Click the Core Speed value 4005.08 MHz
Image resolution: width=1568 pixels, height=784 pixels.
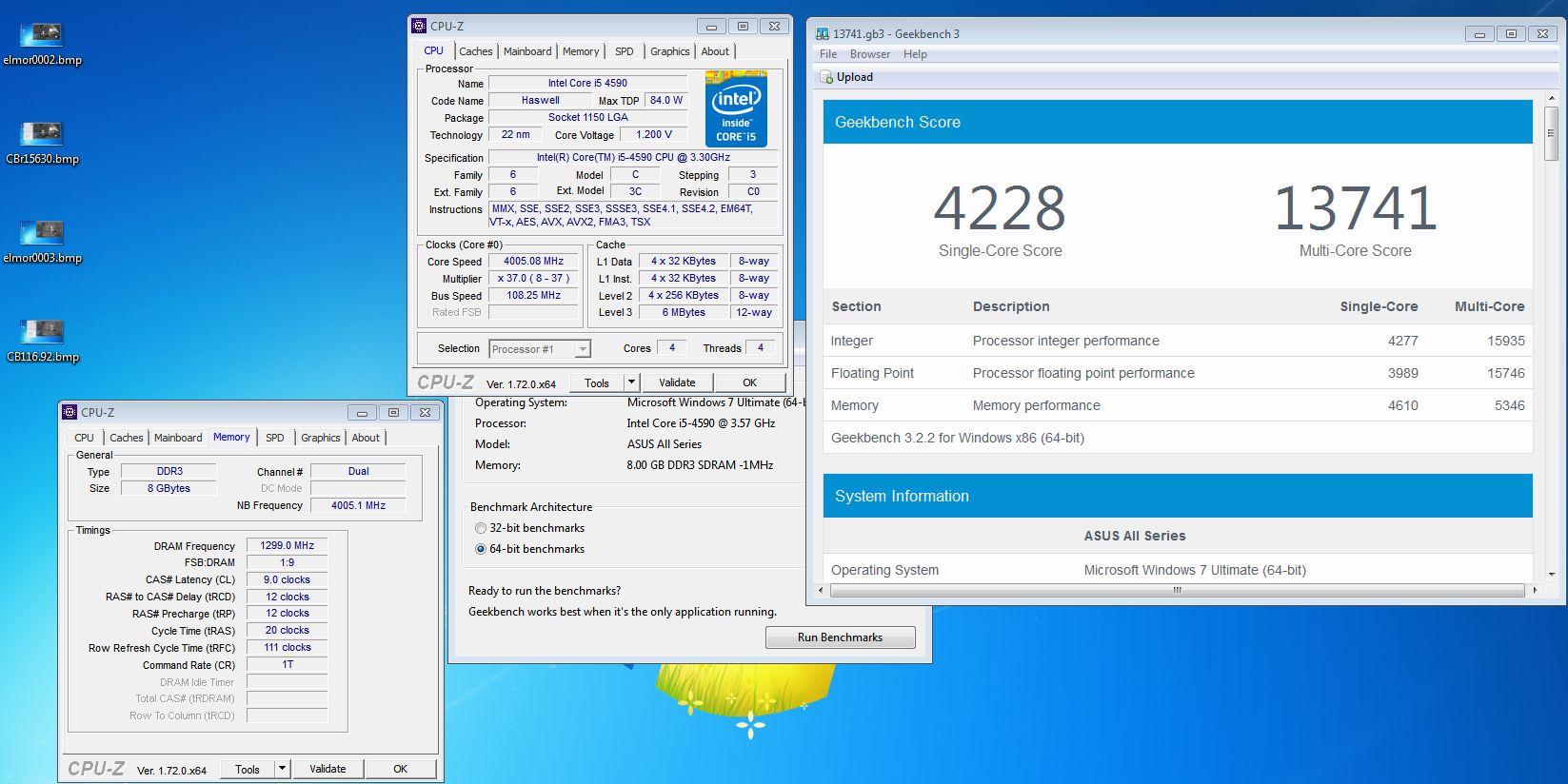click(x=533, y=261)
